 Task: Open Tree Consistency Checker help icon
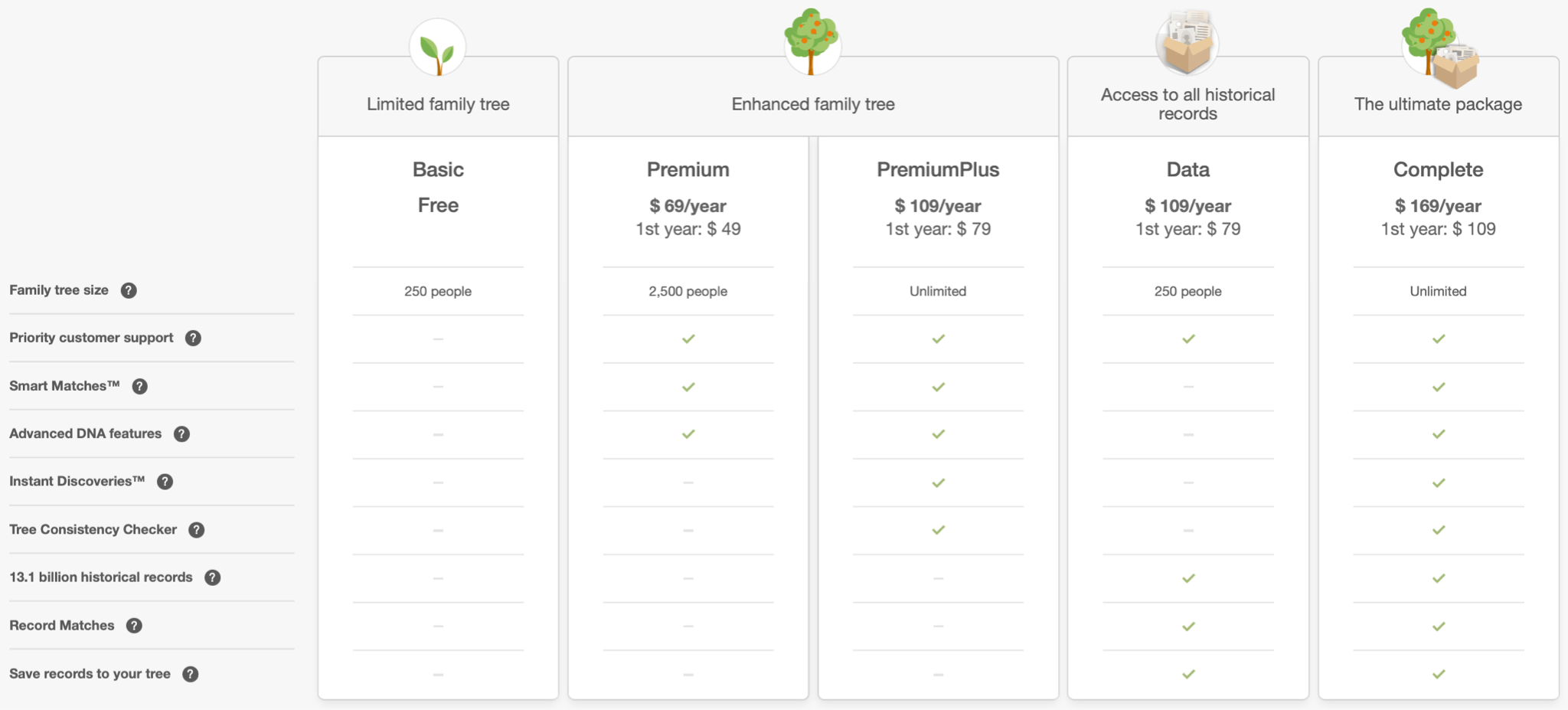pyautogui.click(x=197, y=530)
